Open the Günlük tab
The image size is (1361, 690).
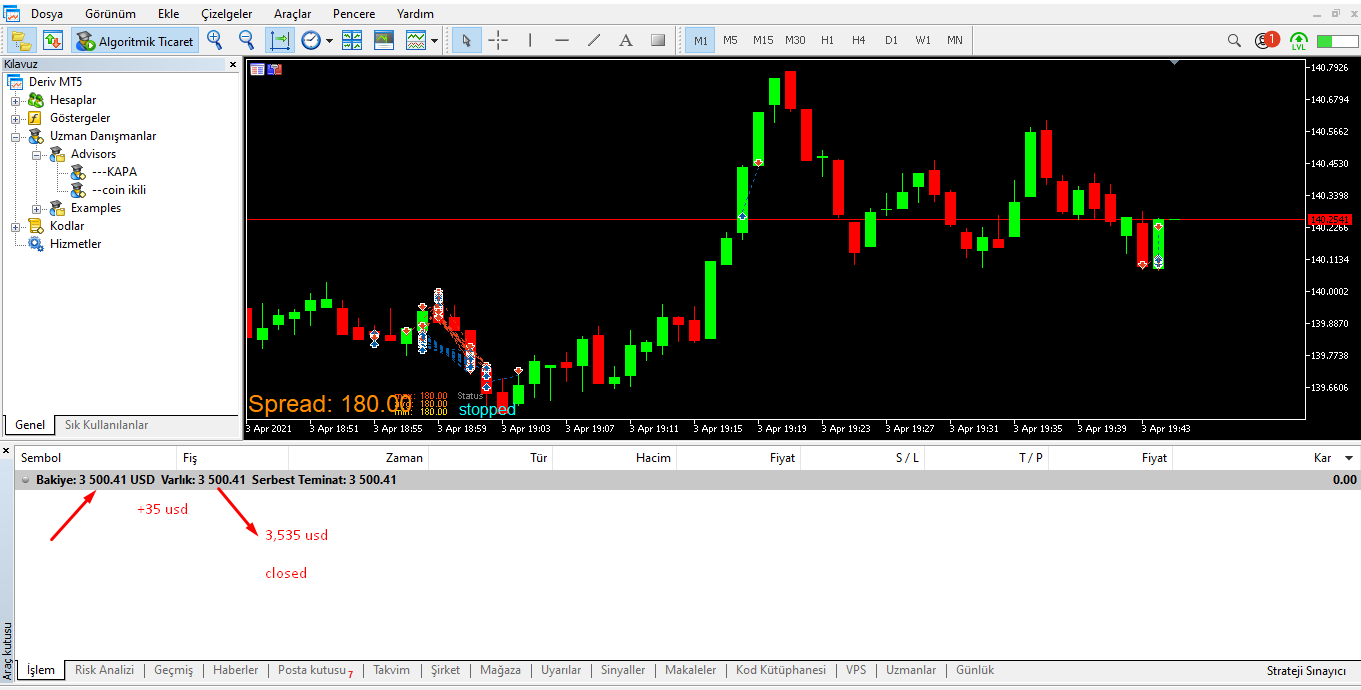[x=975, y=670]
